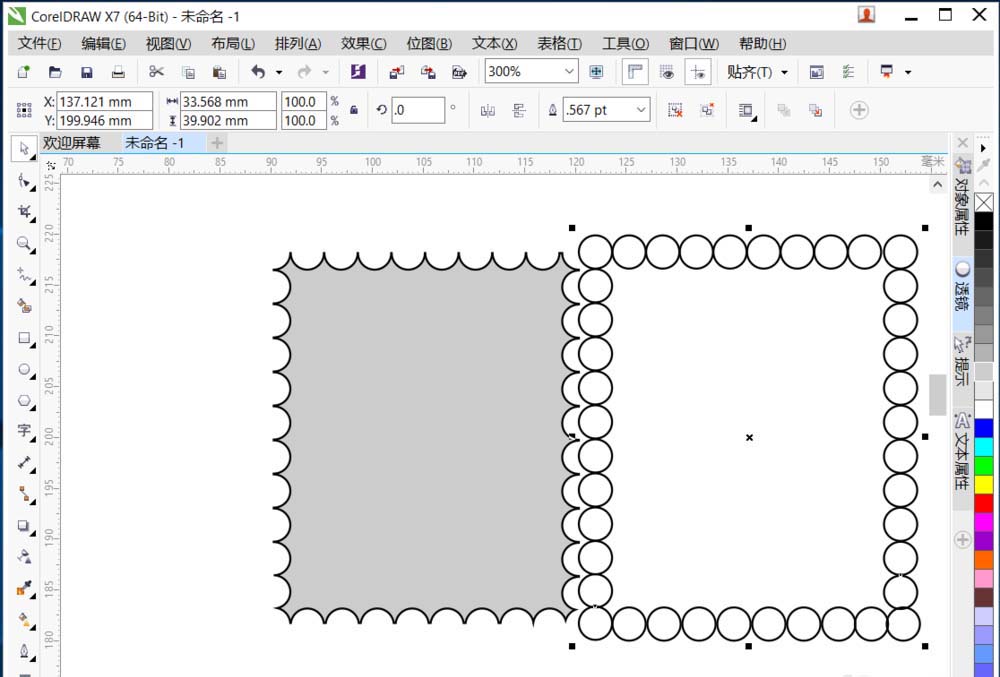Click the Undo icon on the toolbar
The image size is (1000, 677).
pos(258,71)
